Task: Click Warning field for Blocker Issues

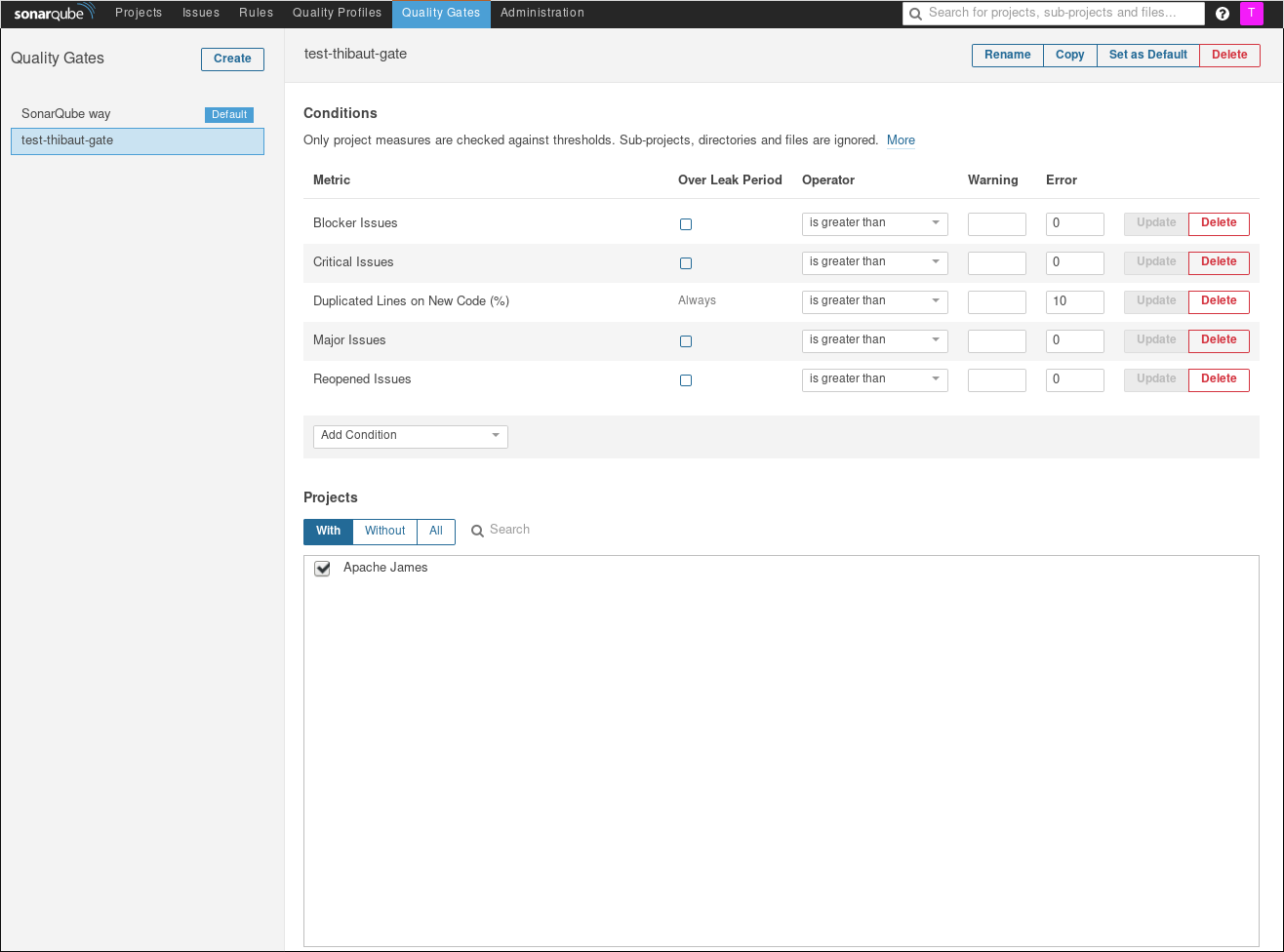Action: click(x=997, y=223)
